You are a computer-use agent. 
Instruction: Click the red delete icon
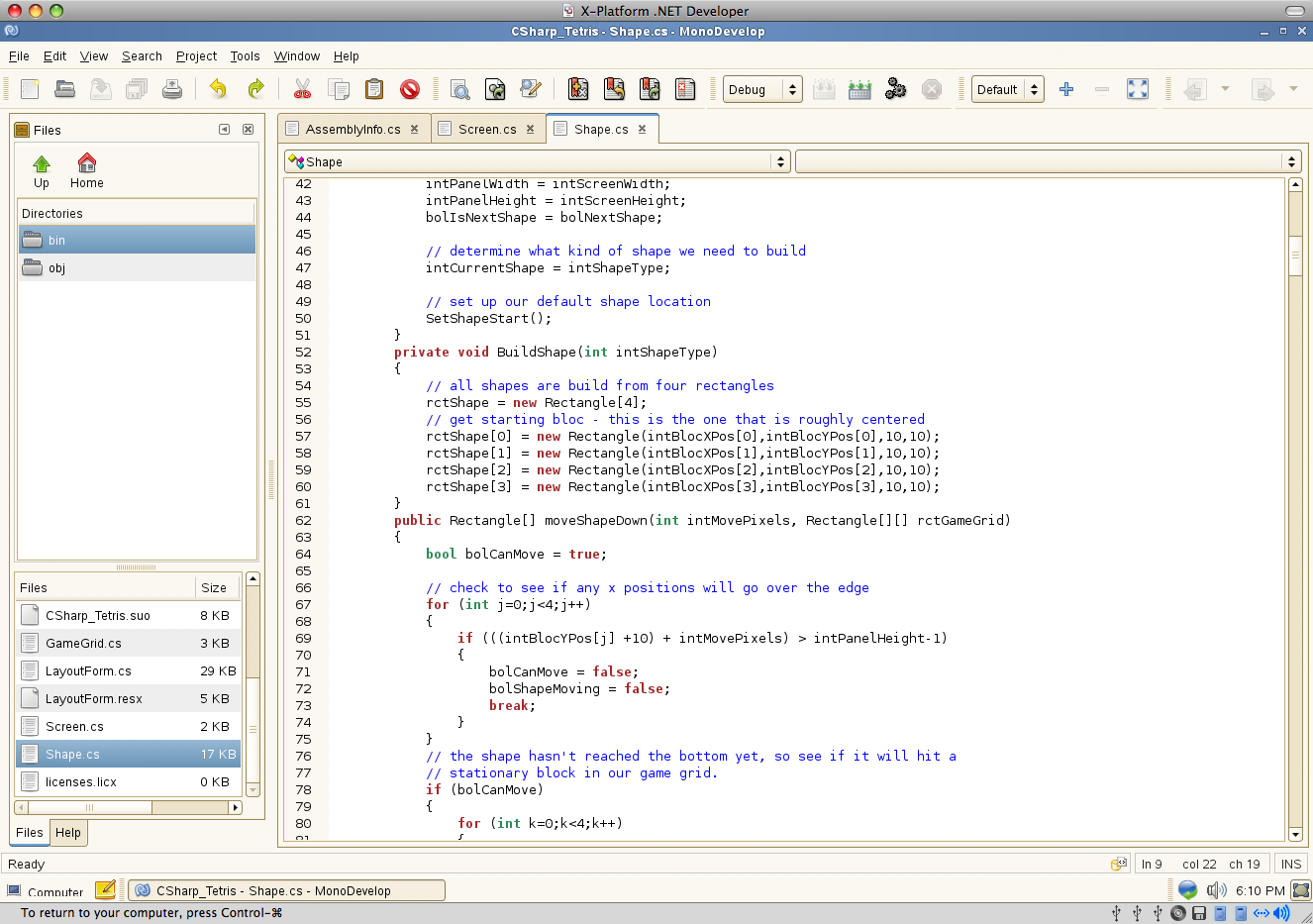click(x=410, y=89)
